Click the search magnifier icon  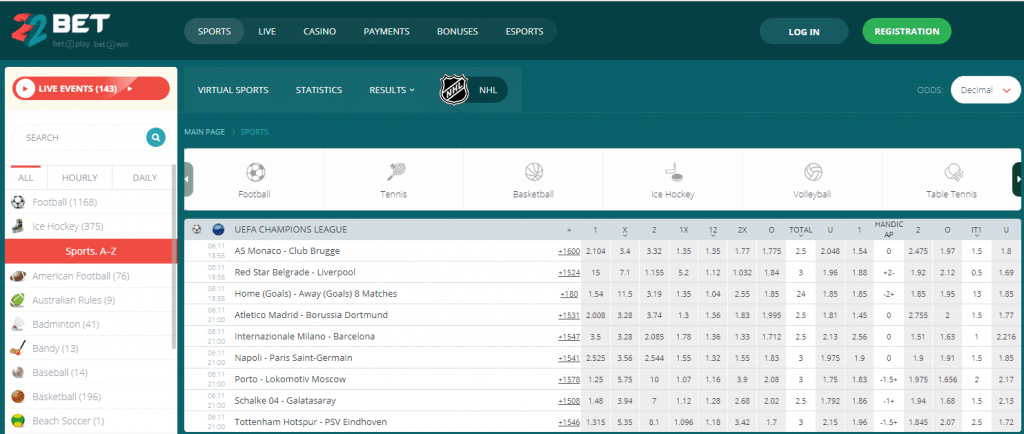tap(155, 138)
